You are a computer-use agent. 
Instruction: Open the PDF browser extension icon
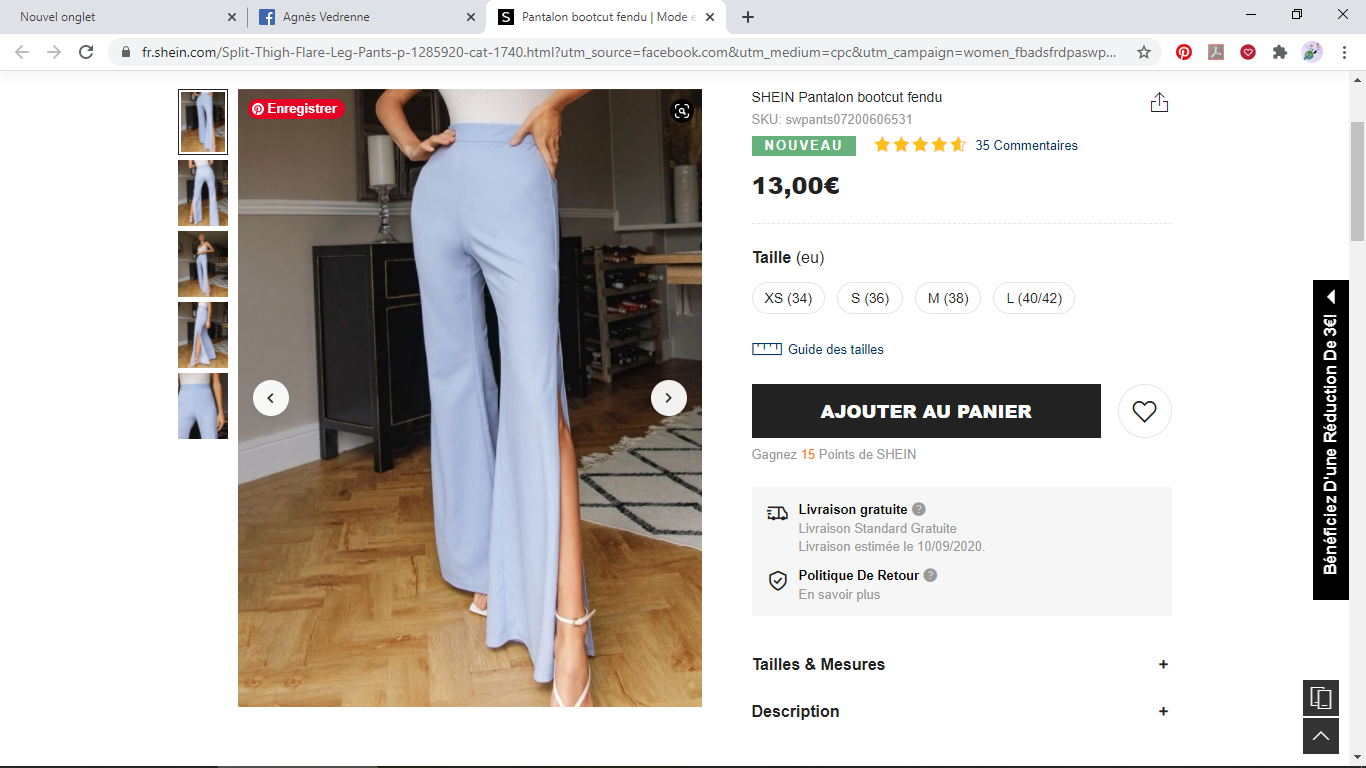pyautogui.click(x=1216, y=52)
